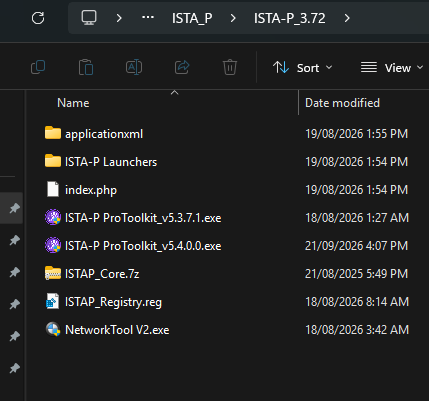Click the ISTAP_Core.7z file name
Screen dimensions: 429x401
click(102, 274)
